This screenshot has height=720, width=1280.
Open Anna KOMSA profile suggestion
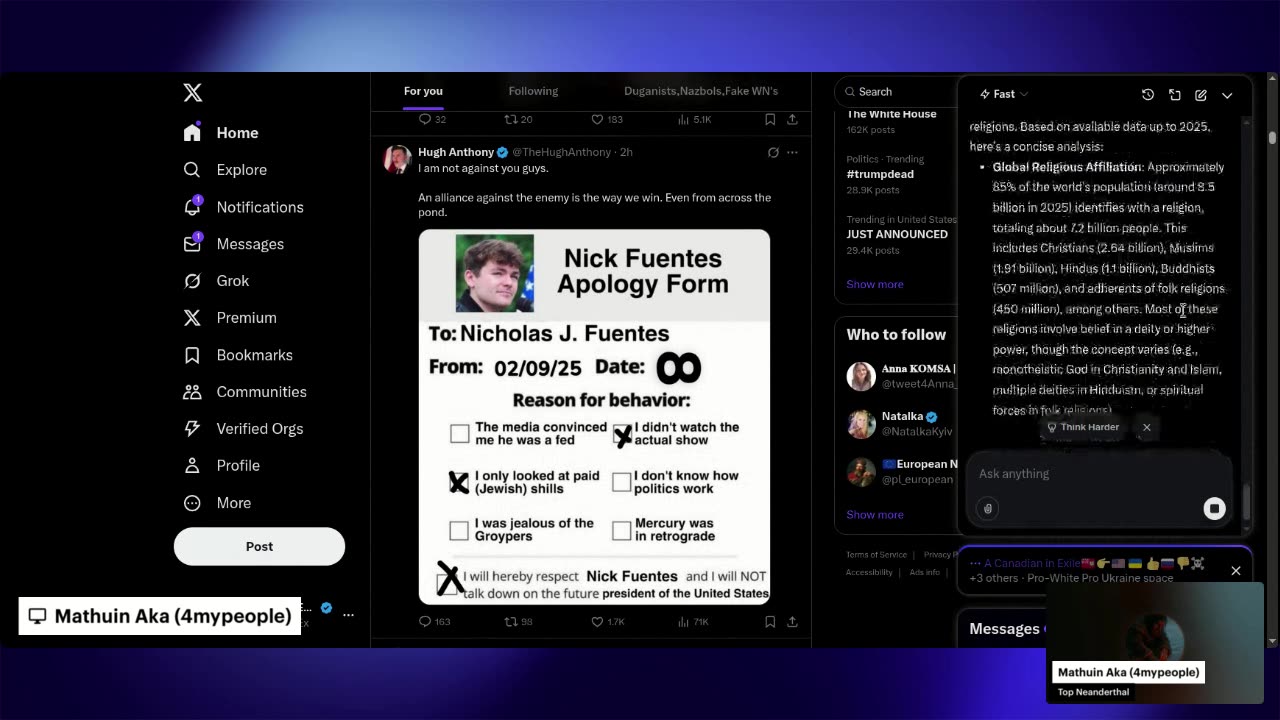click(896, 376)
